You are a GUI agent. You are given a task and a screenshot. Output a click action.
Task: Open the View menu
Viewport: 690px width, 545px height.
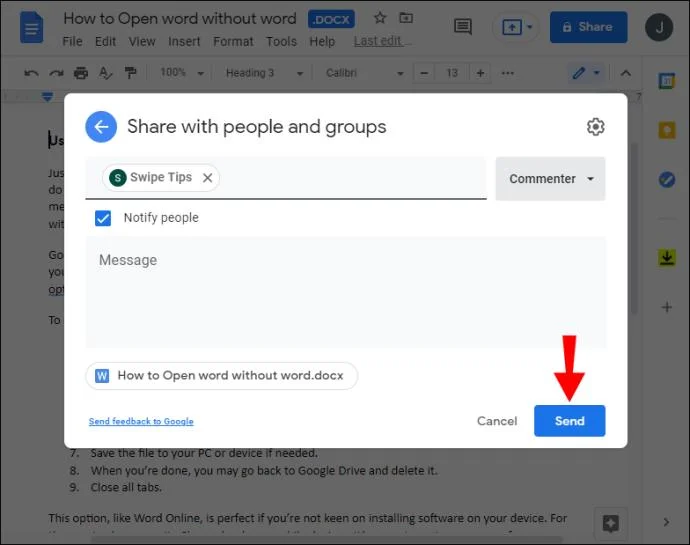142,41
